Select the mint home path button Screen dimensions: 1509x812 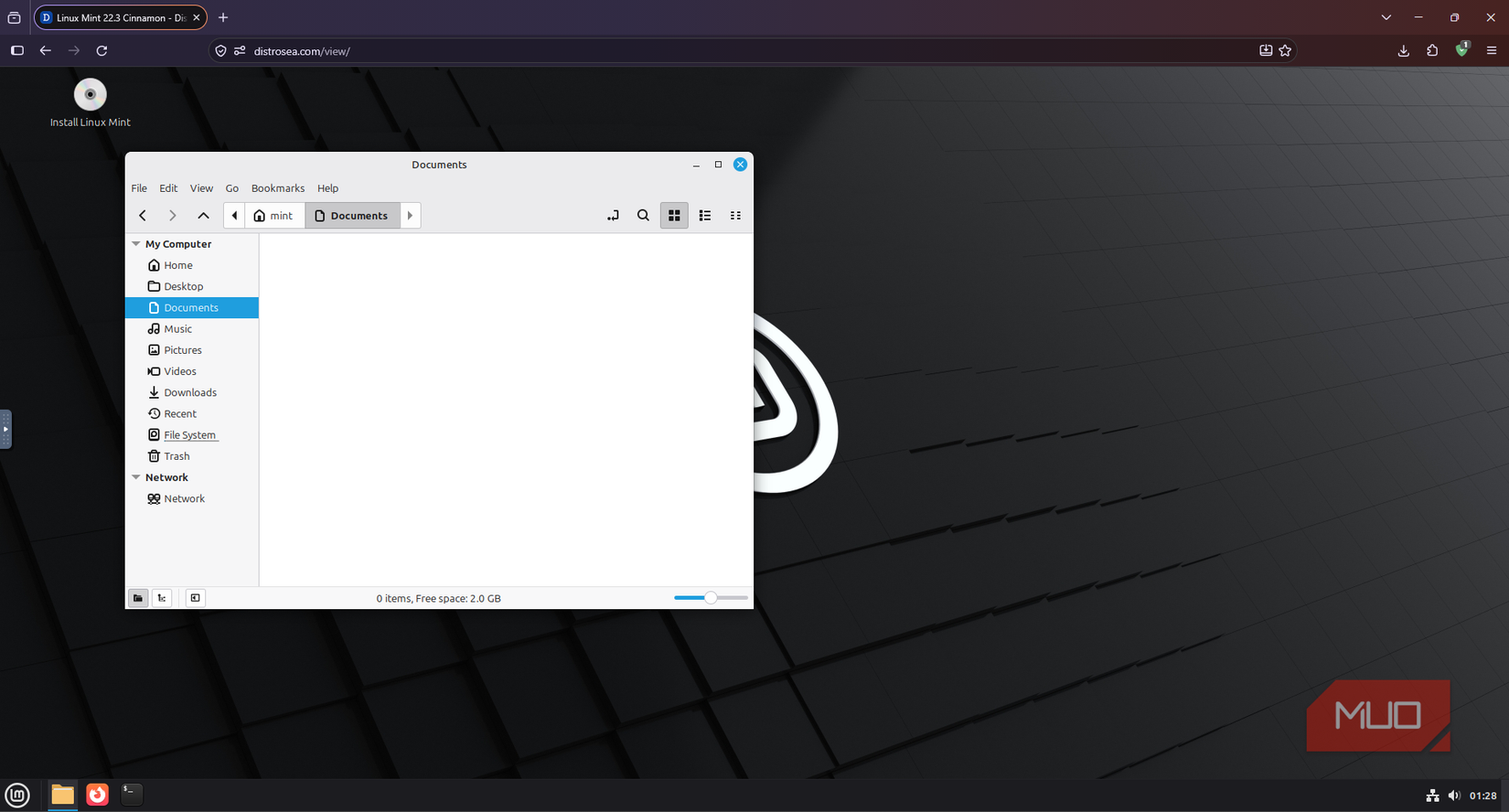click(x=274, y=216)
